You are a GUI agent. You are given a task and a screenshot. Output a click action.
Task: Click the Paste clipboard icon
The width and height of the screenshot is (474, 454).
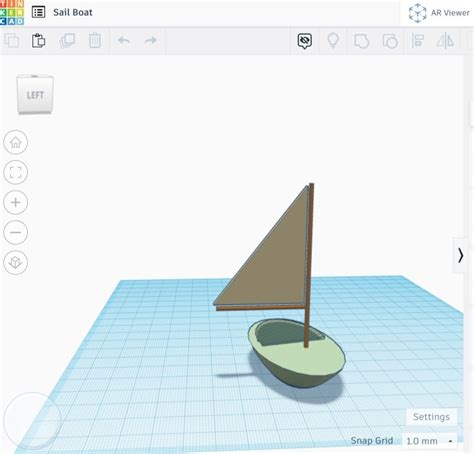[38, 41]
